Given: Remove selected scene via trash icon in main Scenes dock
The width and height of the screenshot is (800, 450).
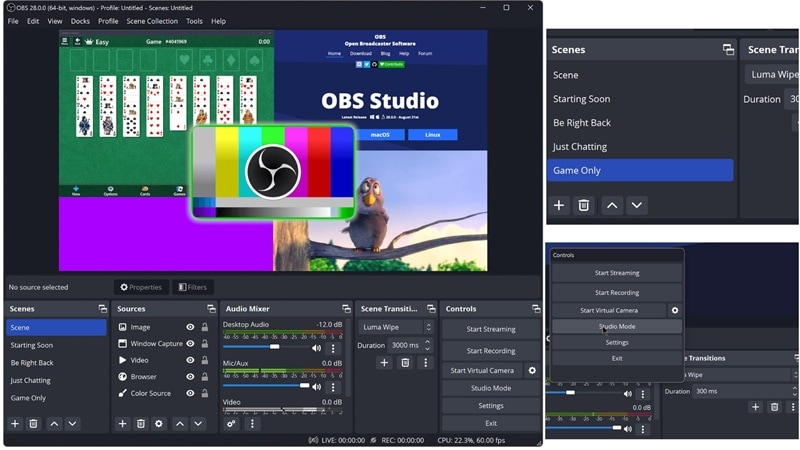Looking at the screenshot, I should [33, 423].
